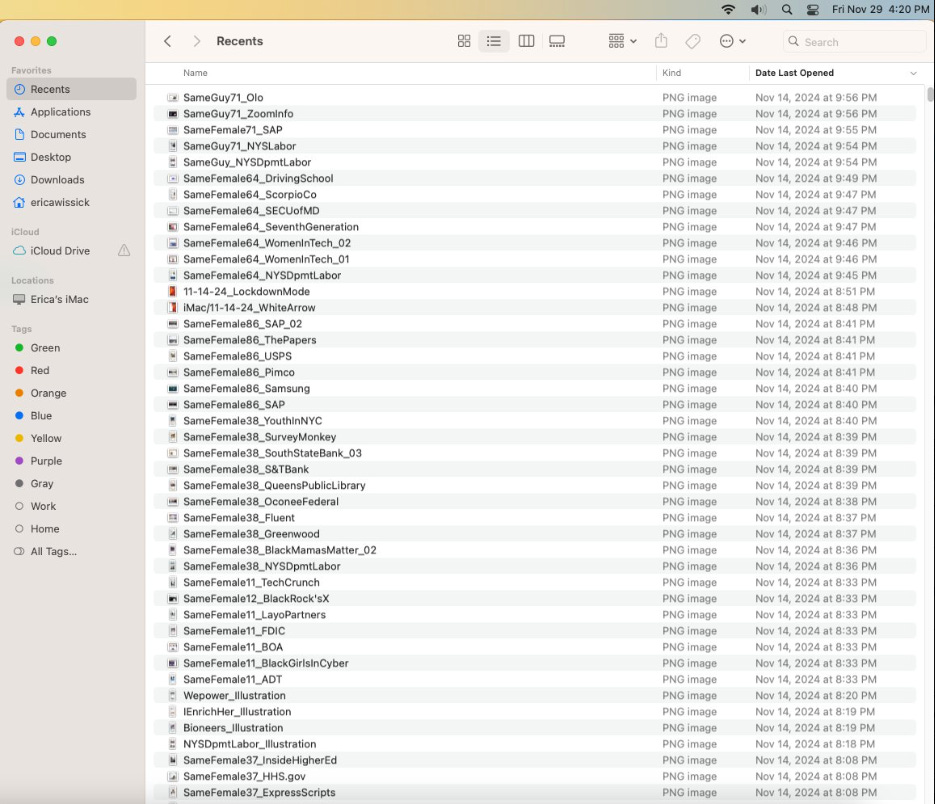Select the Purple tag
935x804 pixels.
(72, 461)
